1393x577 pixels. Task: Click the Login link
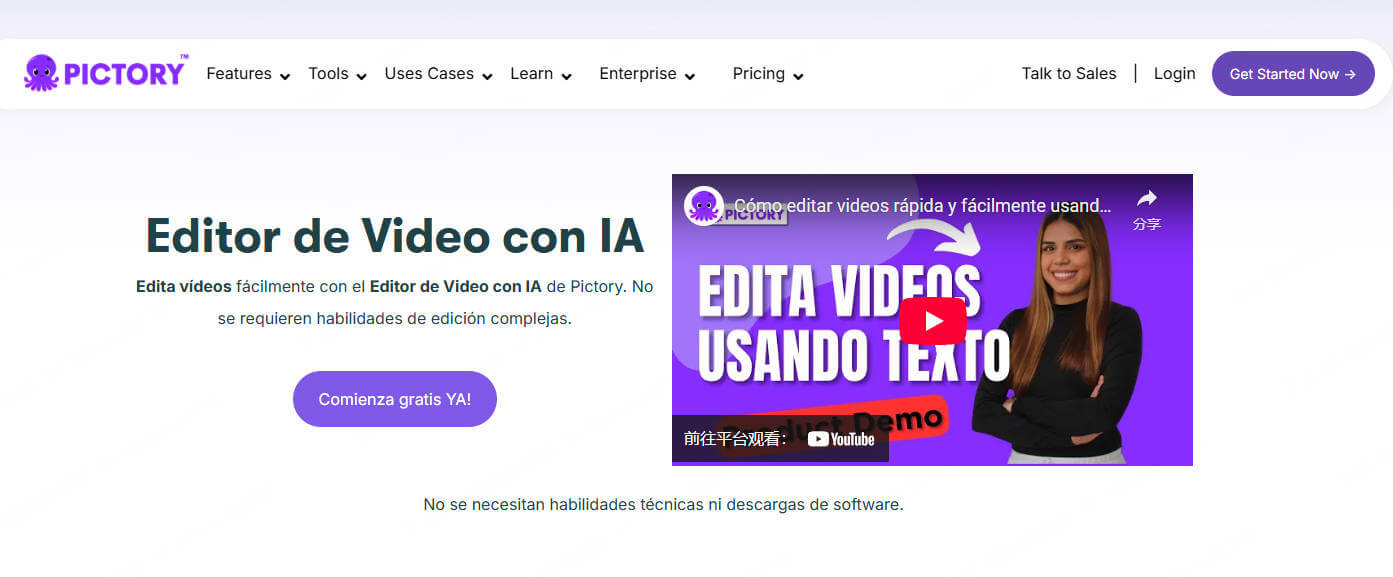[1174, 74]
